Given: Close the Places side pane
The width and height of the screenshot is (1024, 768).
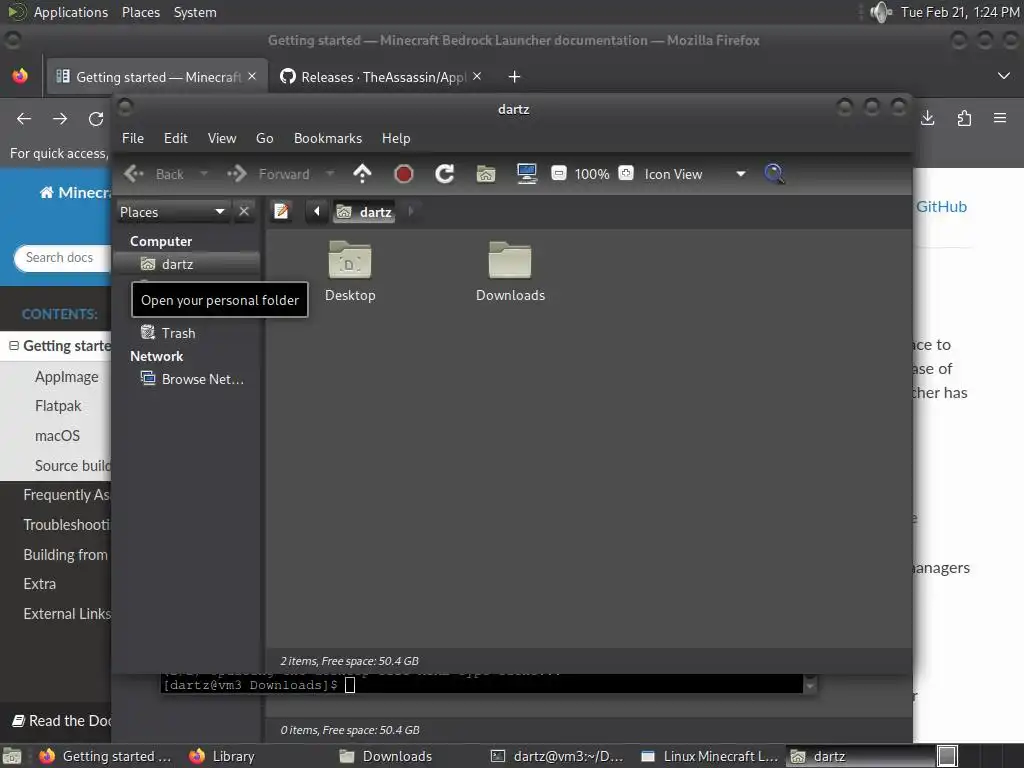Looking at the screenshot, I should pyautogui.click(x=244, y=212).
